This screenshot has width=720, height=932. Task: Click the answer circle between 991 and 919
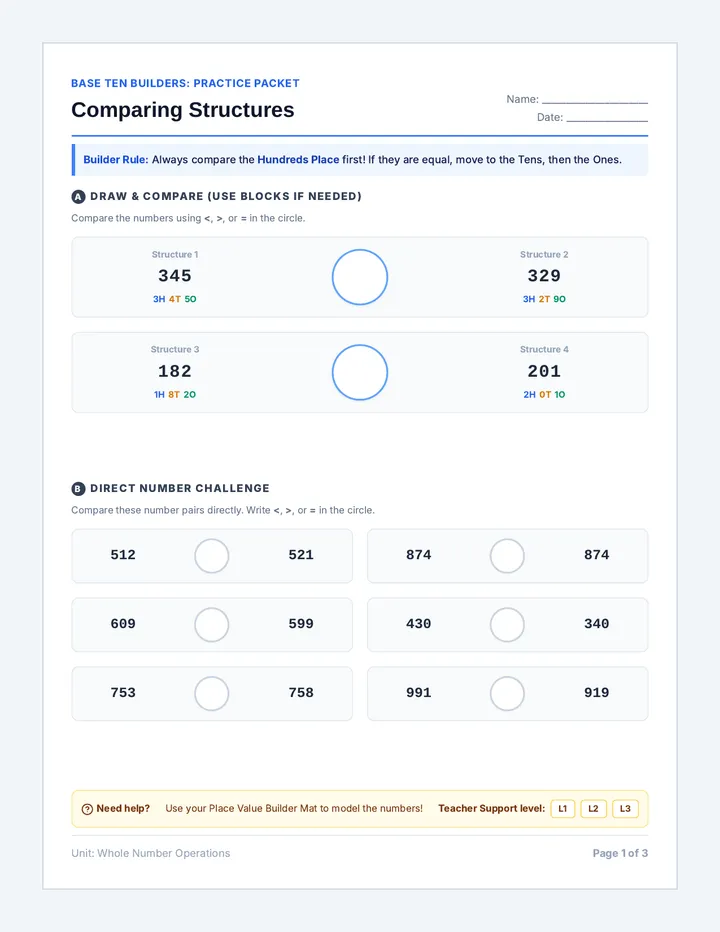[507, 694]
